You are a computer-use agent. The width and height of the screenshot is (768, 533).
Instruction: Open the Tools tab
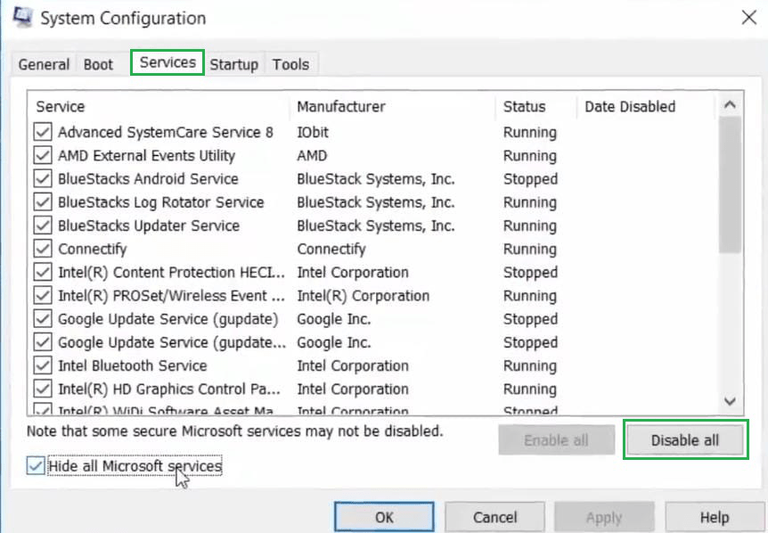(x=291, y=64)
